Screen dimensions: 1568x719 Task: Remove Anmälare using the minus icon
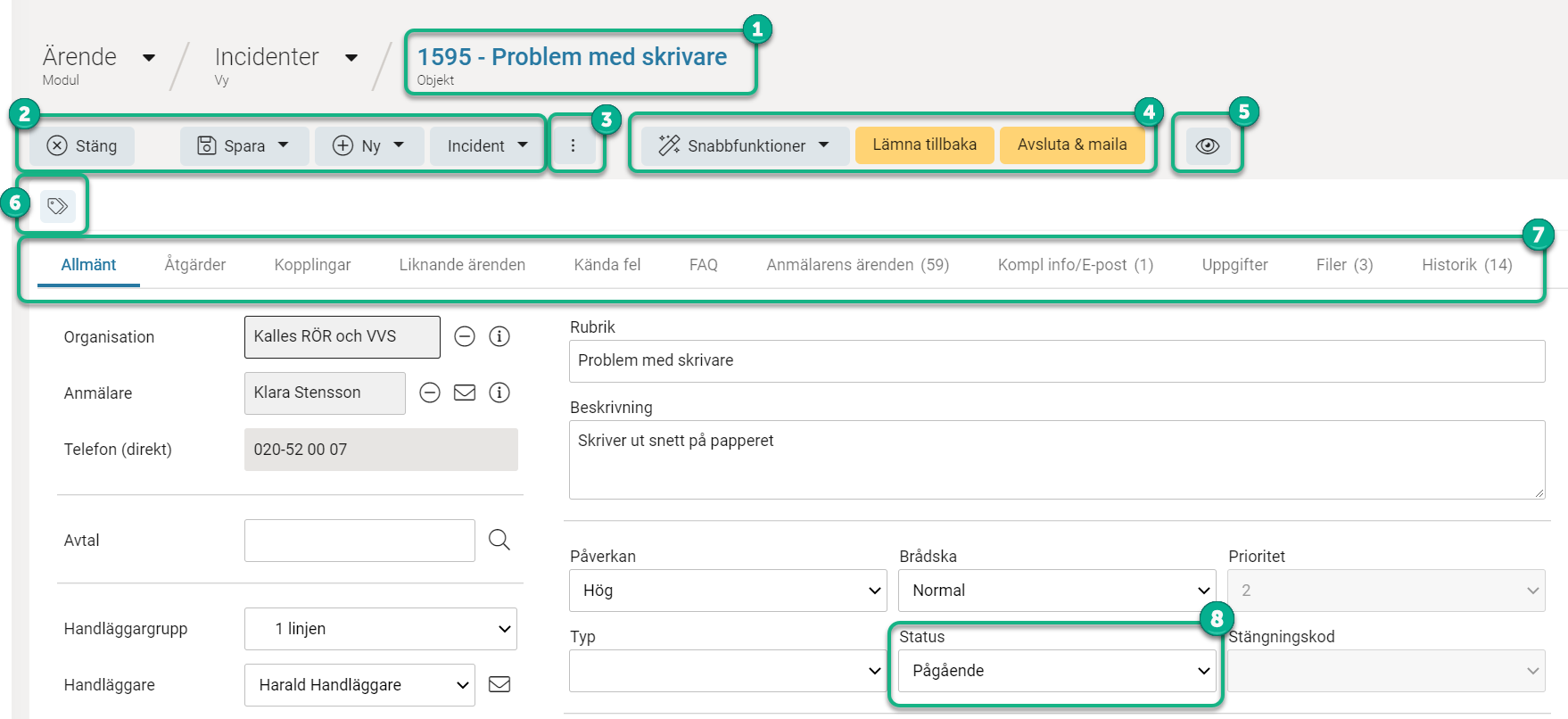coord(430,393)
